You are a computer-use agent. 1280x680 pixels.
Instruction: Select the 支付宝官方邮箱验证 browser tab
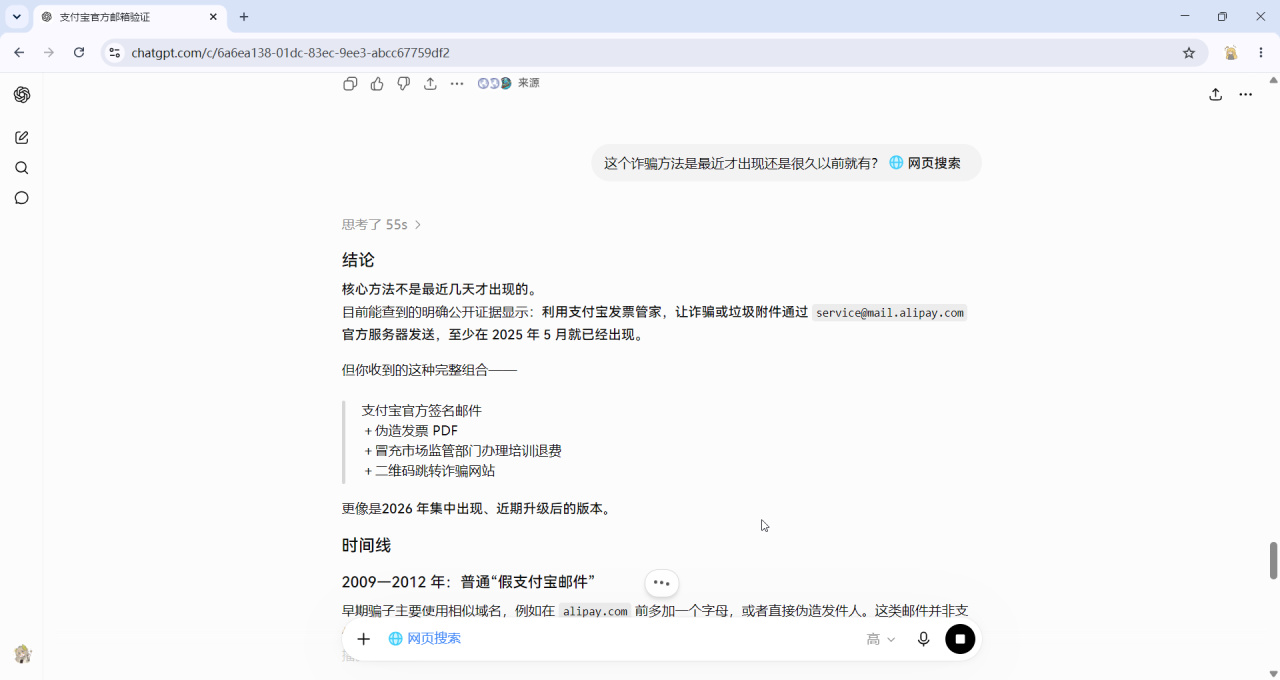(x=128, y=17)
